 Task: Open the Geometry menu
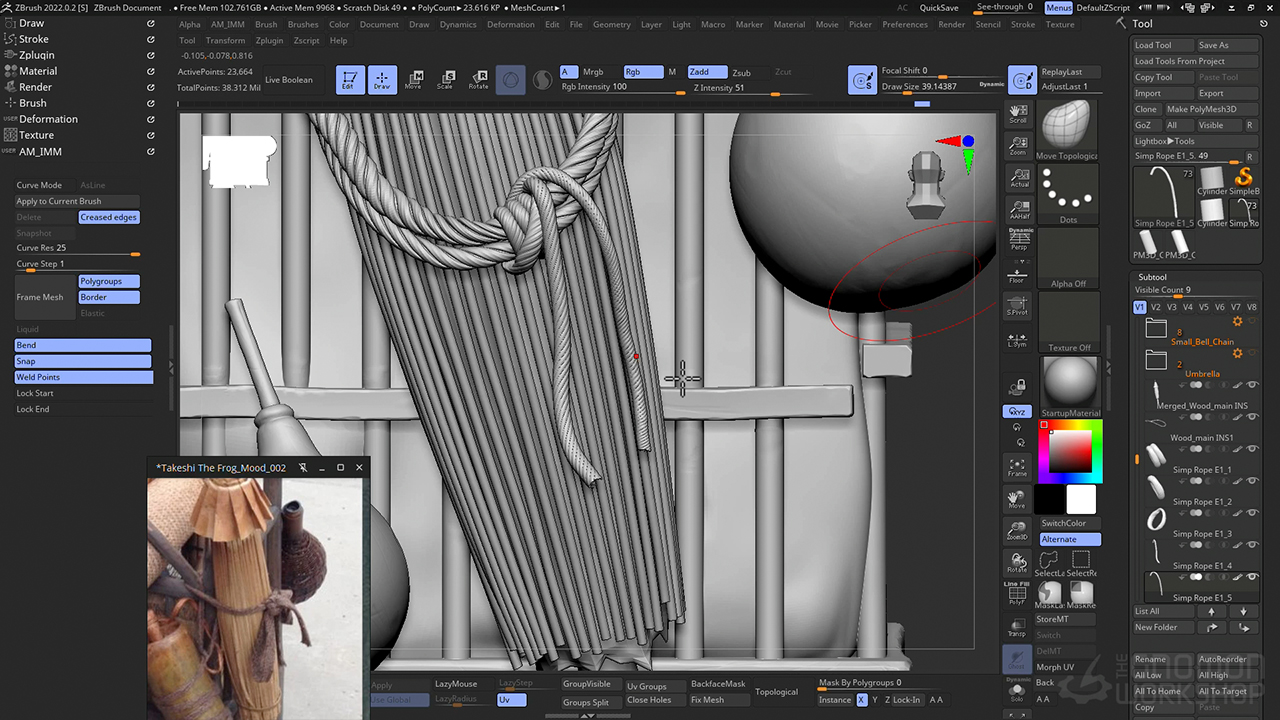coord(611,24)
